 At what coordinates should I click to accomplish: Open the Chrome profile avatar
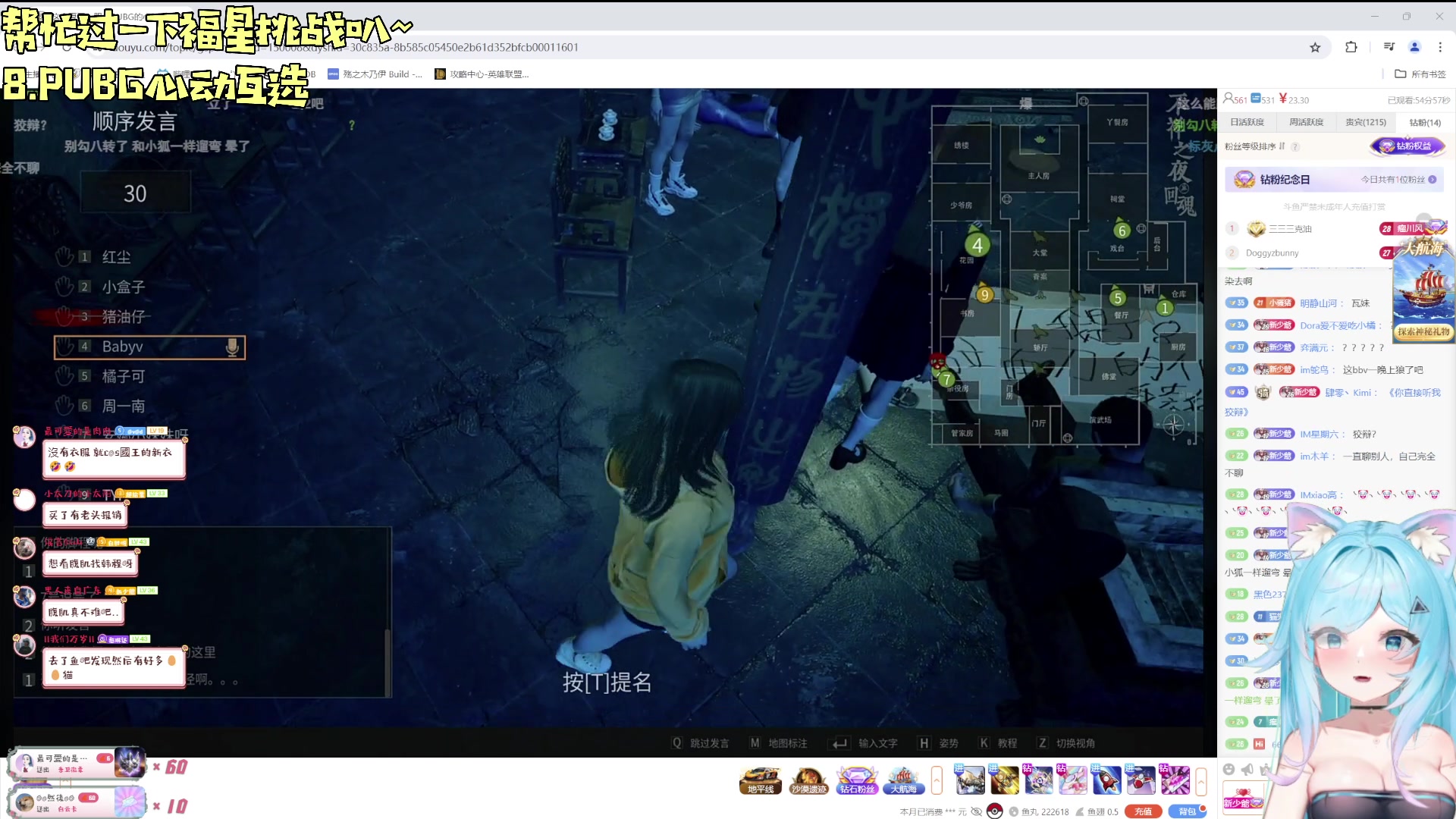(1414, 47)
